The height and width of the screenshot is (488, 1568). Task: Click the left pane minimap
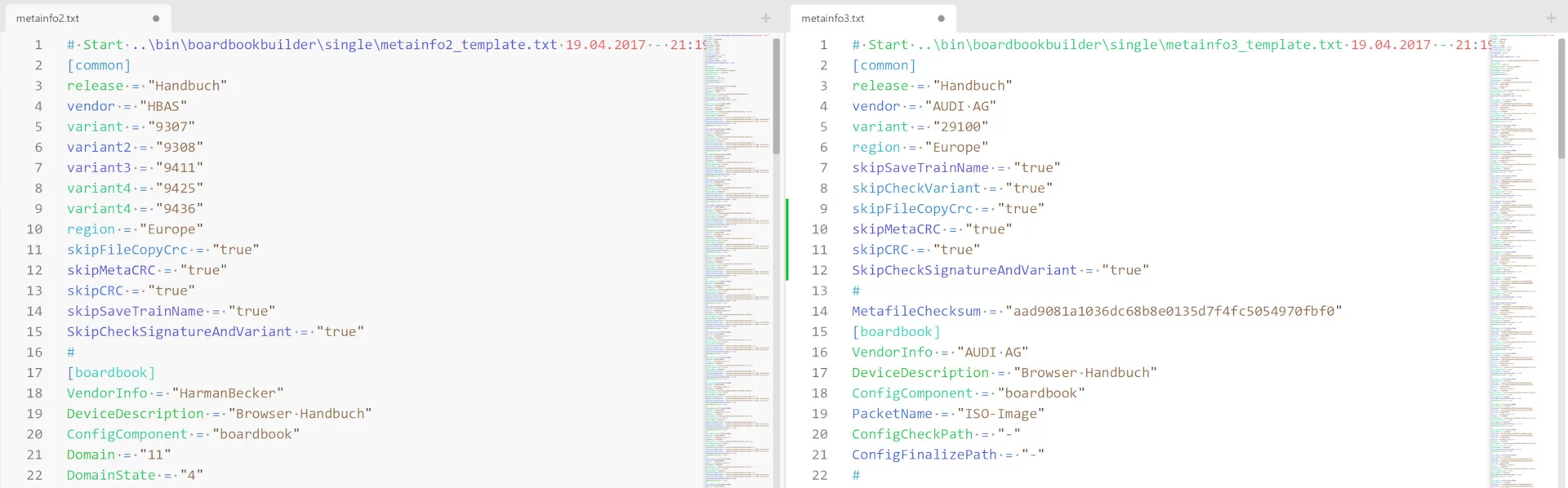(737, 260)
